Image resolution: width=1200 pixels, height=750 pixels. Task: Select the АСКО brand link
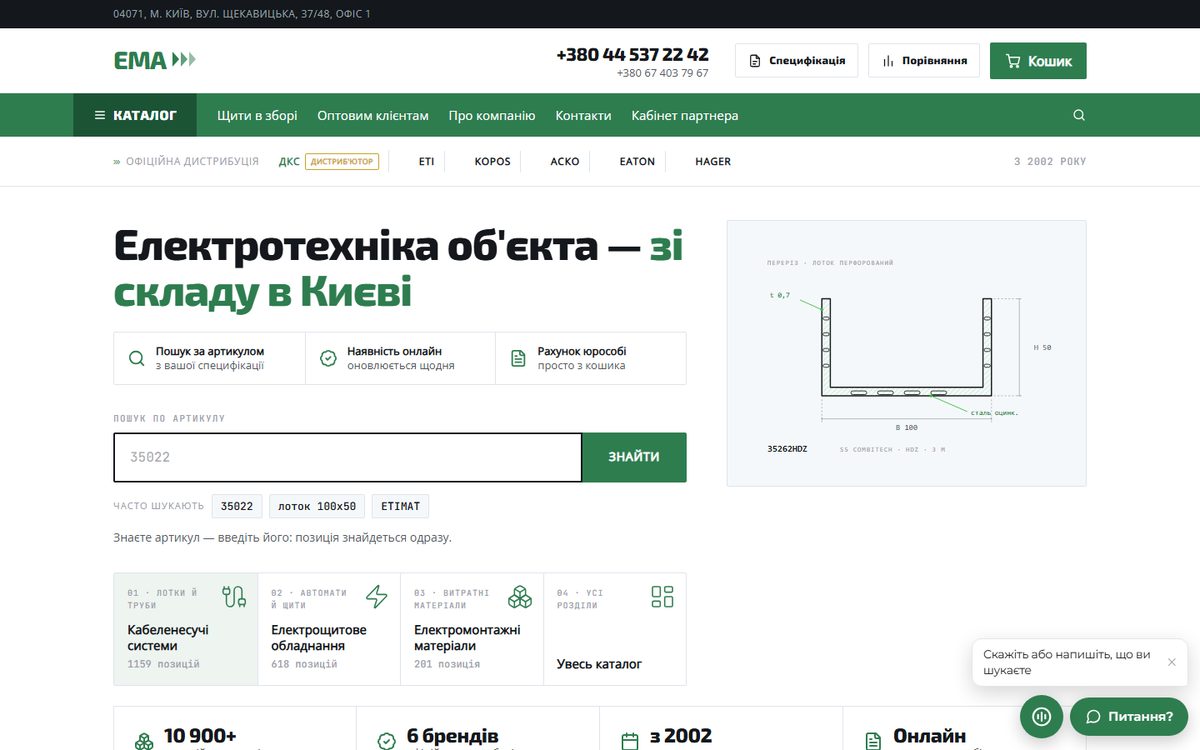565,161
